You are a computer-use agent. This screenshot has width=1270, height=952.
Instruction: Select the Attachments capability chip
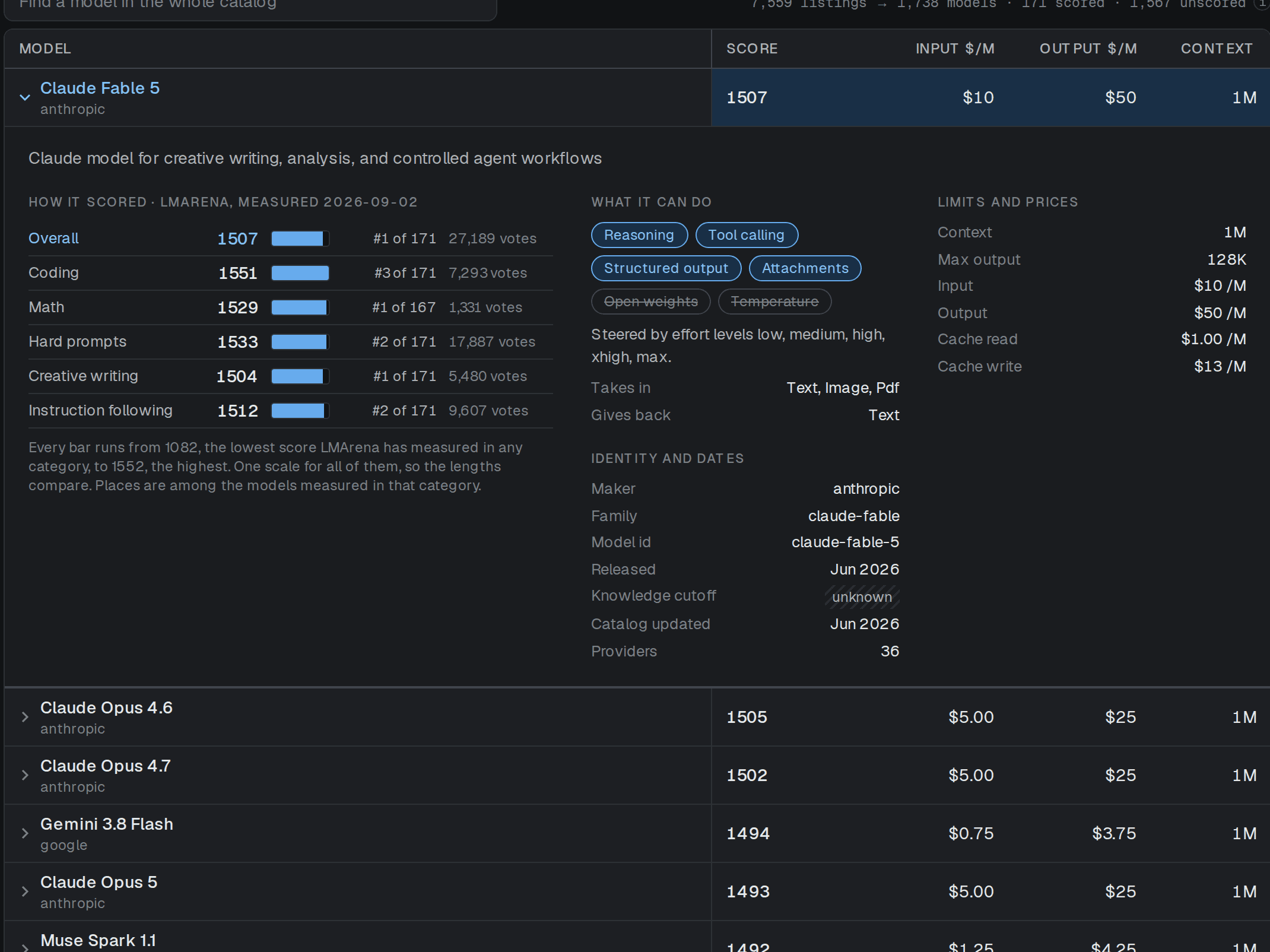coord(805,268)
